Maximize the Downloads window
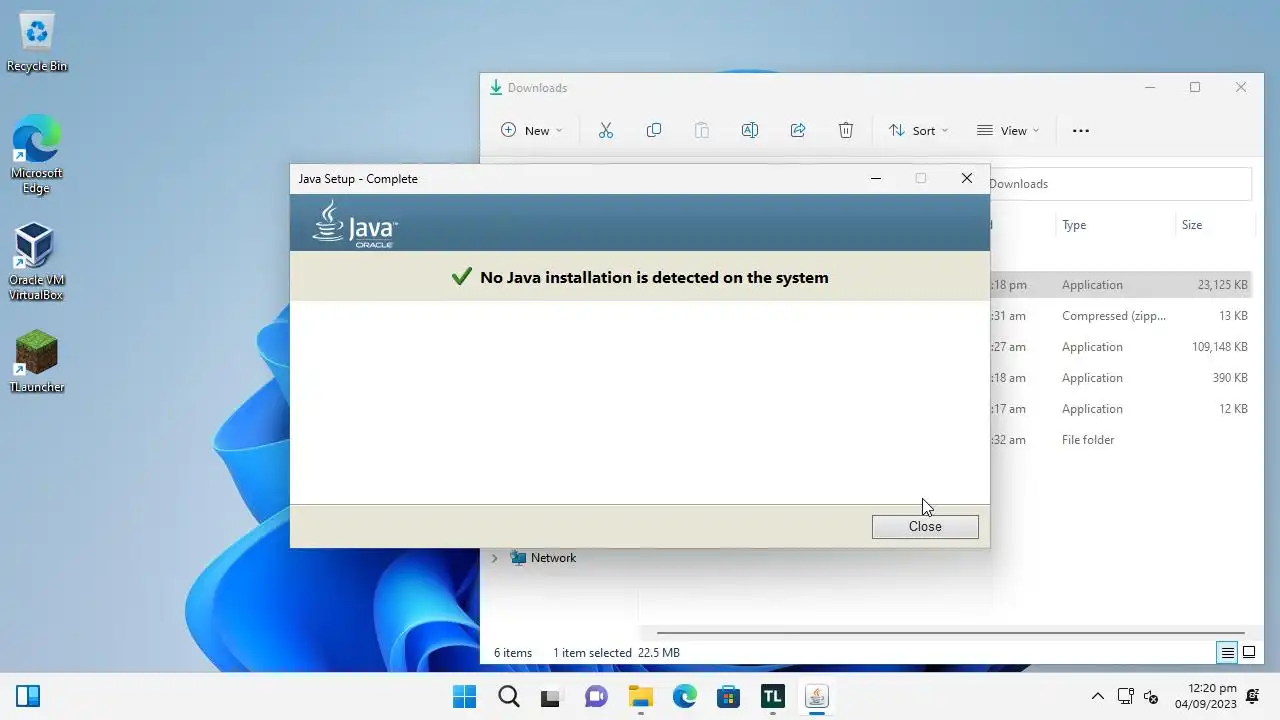The width and height of the screenshot is (1280, 720). pyautogui.click(x=1195, y=88)
